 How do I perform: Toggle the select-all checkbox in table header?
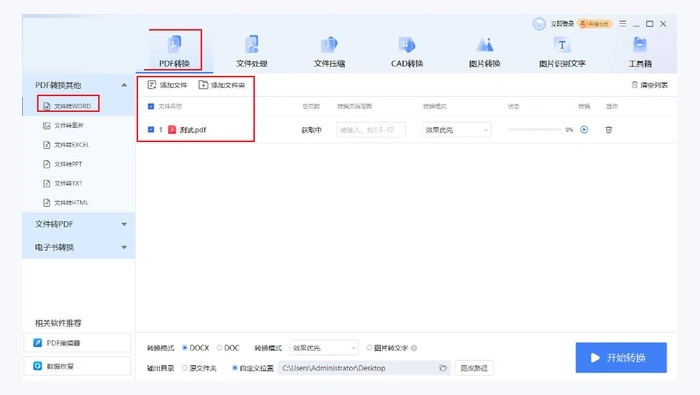[x=151, y=106]
